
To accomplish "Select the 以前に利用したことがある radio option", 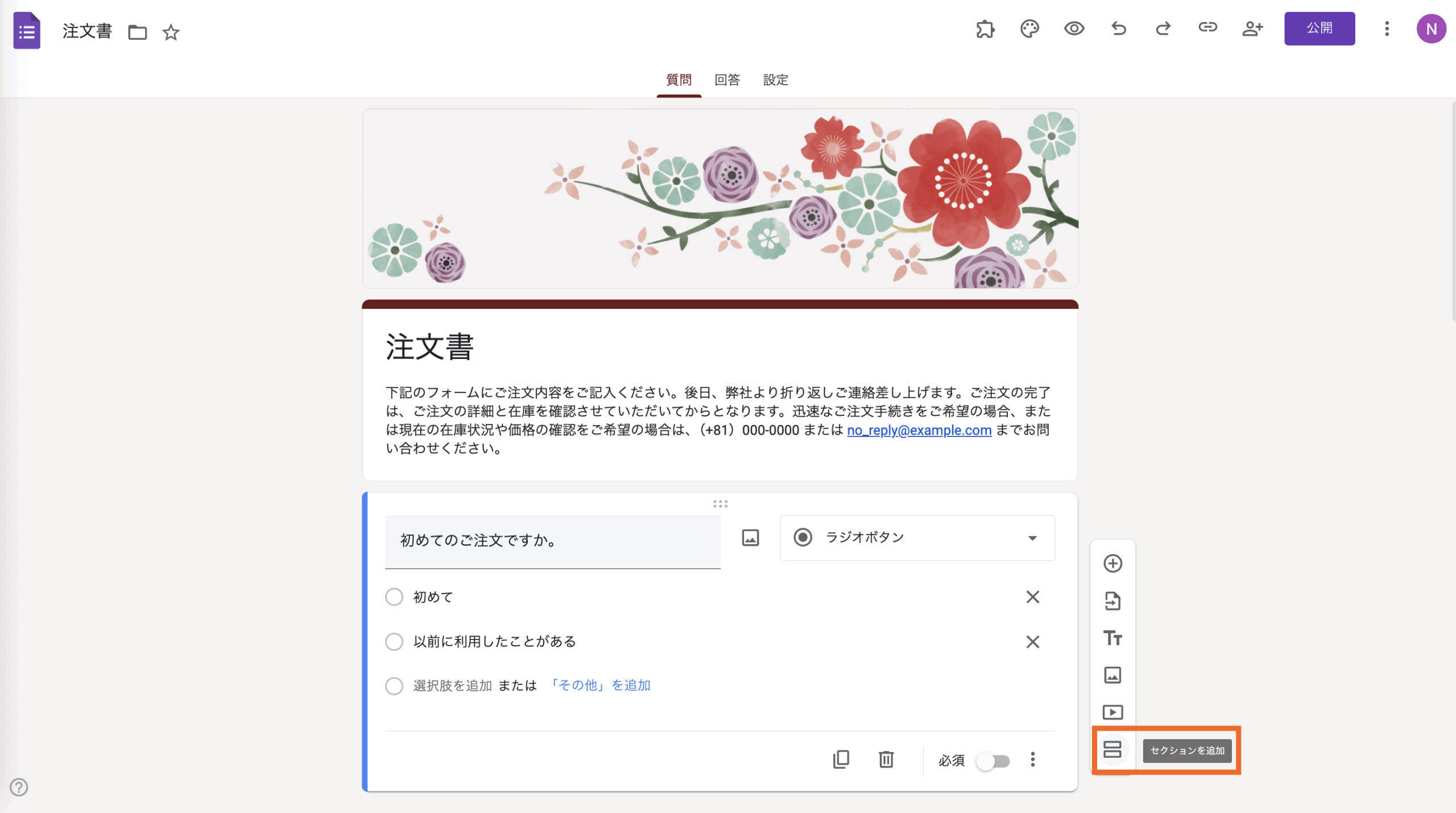I will pyautogui.click(x=394, y=642).
